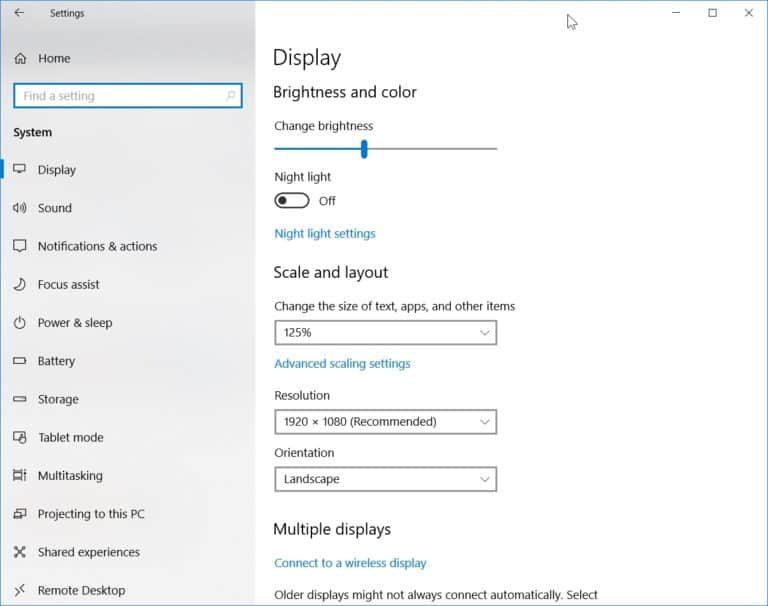Open Advanced scaling settings link

click(x=342, y=364)
